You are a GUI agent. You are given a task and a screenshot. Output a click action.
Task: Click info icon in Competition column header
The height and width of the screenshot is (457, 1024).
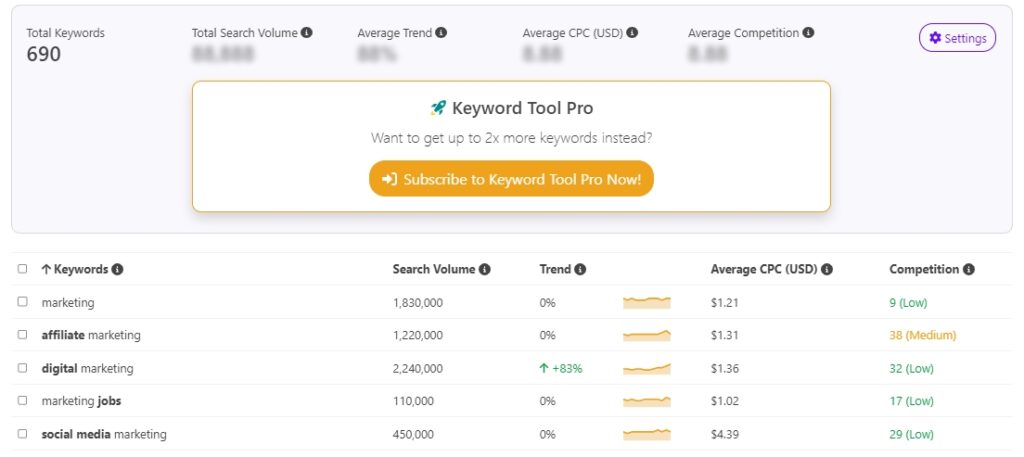click(x=968, y=269)
